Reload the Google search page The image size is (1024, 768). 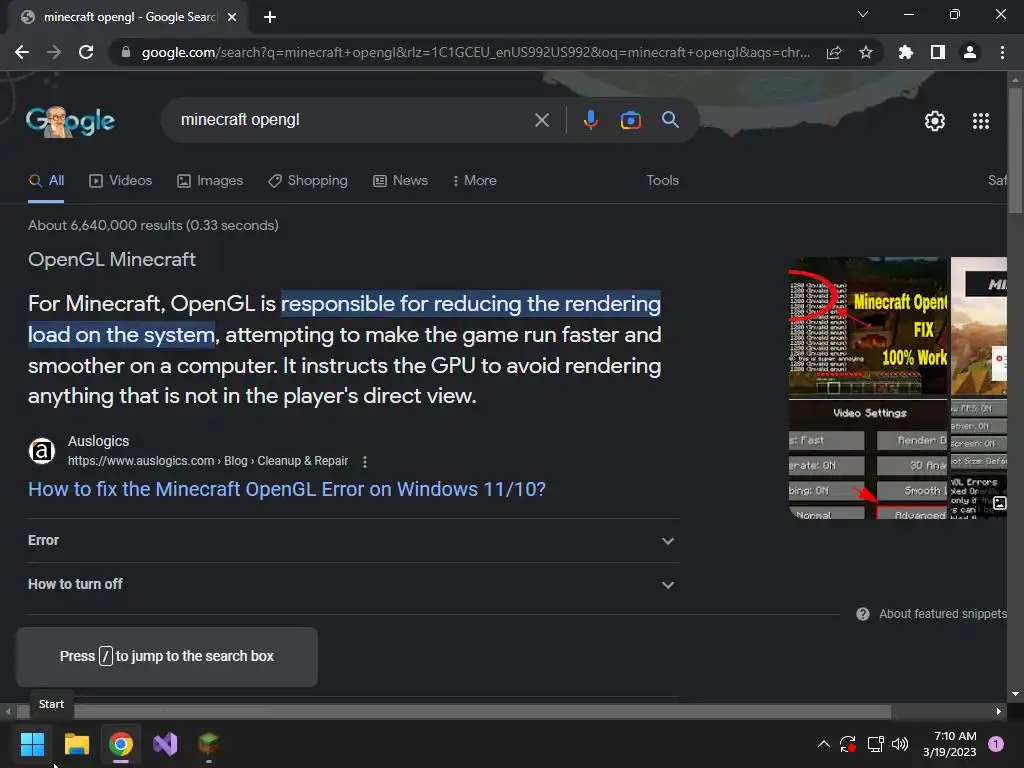tap(86, 52)
